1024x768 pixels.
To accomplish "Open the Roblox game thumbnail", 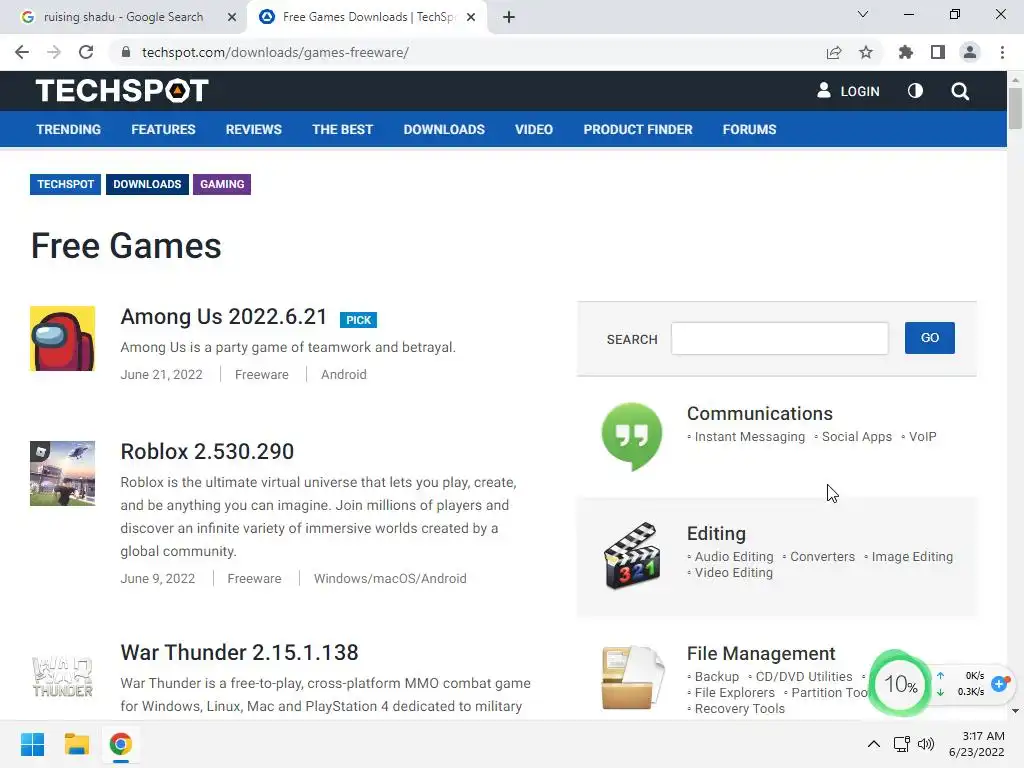I will click(x=63, y=473).
